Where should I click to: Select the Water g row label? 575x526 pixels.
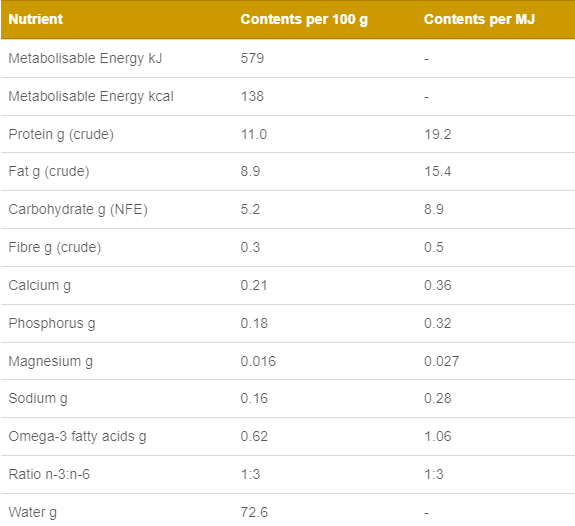pyautogui.click(x=33, y=512)
